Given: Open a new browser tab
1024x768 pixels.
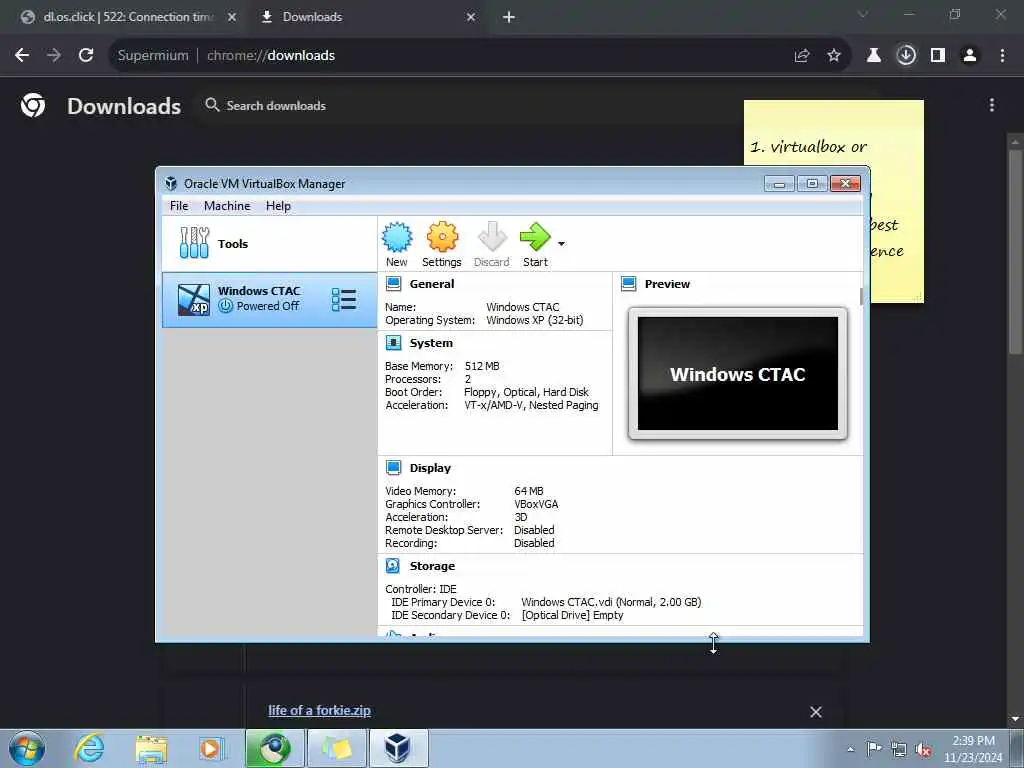Looking at the screenshot, I should click(509, 17).
